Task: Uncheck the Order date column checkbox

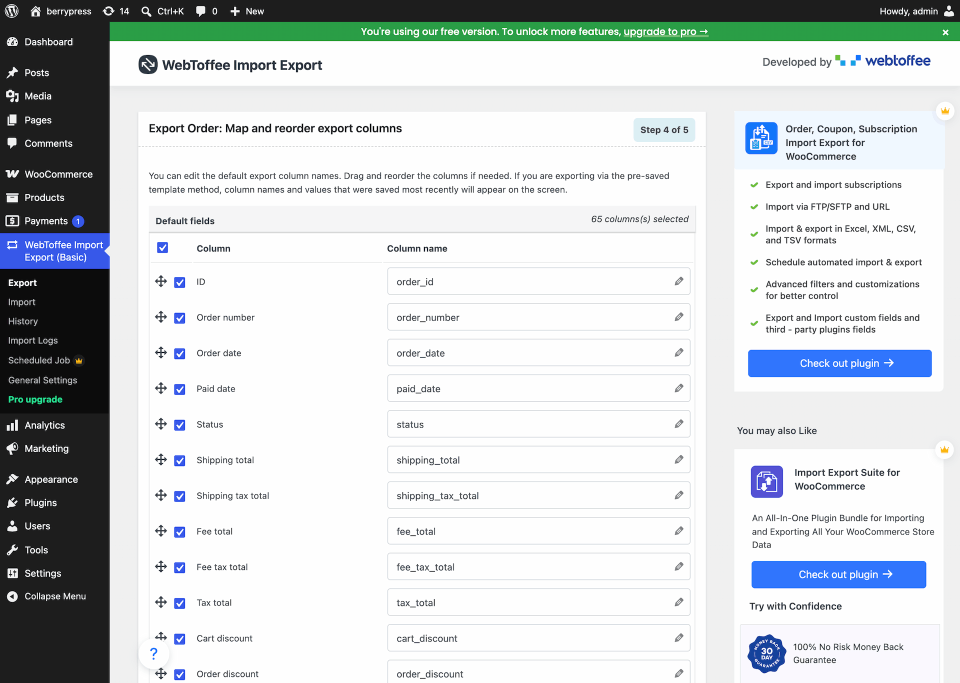Action: [179, 353]
